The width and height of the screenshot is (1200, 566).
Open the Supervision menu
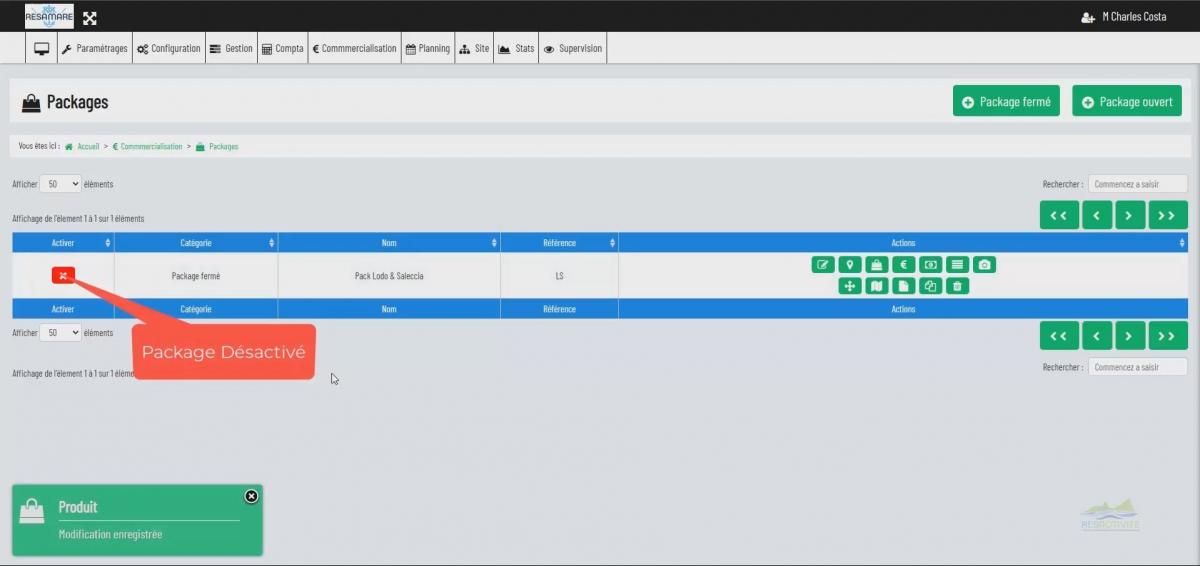(x=573, y=48)
